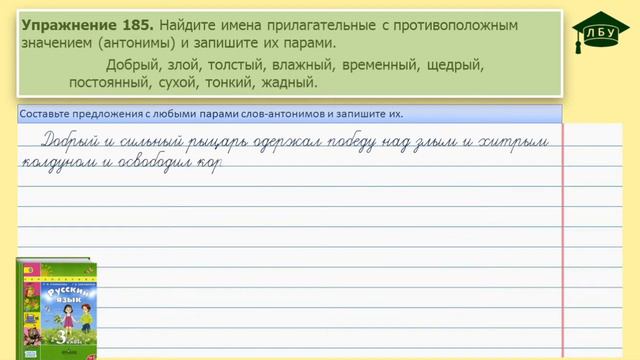Screen dimensions: 640x360
Task: Click the word 'Добрый' in the word list
Action: (x=133, y=65)
